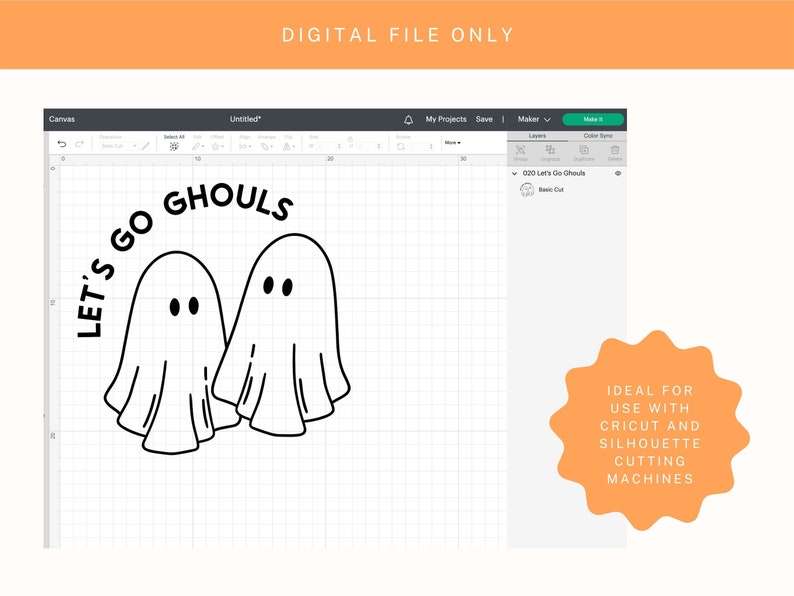Collapse the 020 Let's Go Ghouls group
The height and width of the screenshot is (596, 794).
(x=514, y=173)
